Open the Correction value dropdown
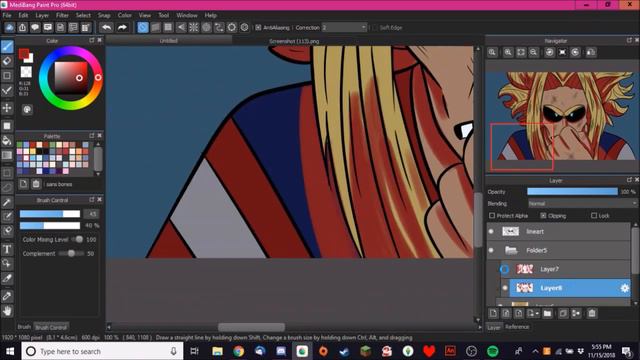Screen dimensions: 640x360 pos(344,28)
